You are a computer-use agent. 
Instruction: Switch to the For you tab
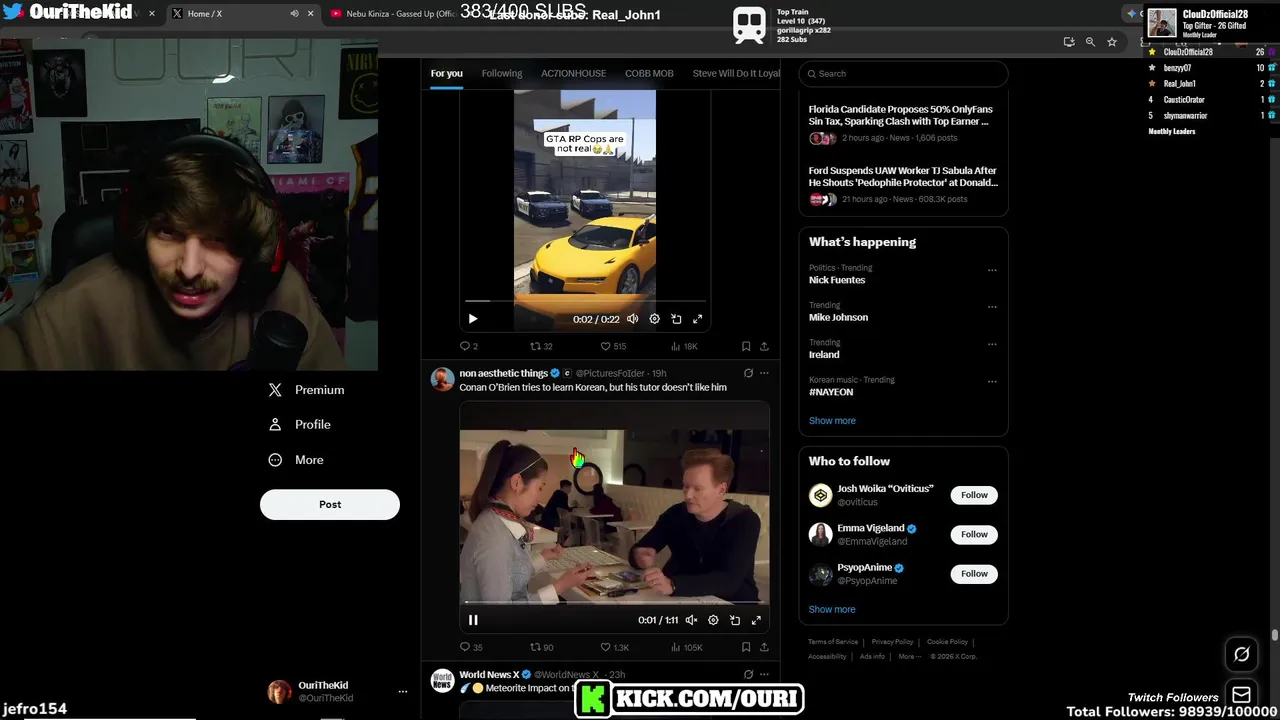[446, 73]
